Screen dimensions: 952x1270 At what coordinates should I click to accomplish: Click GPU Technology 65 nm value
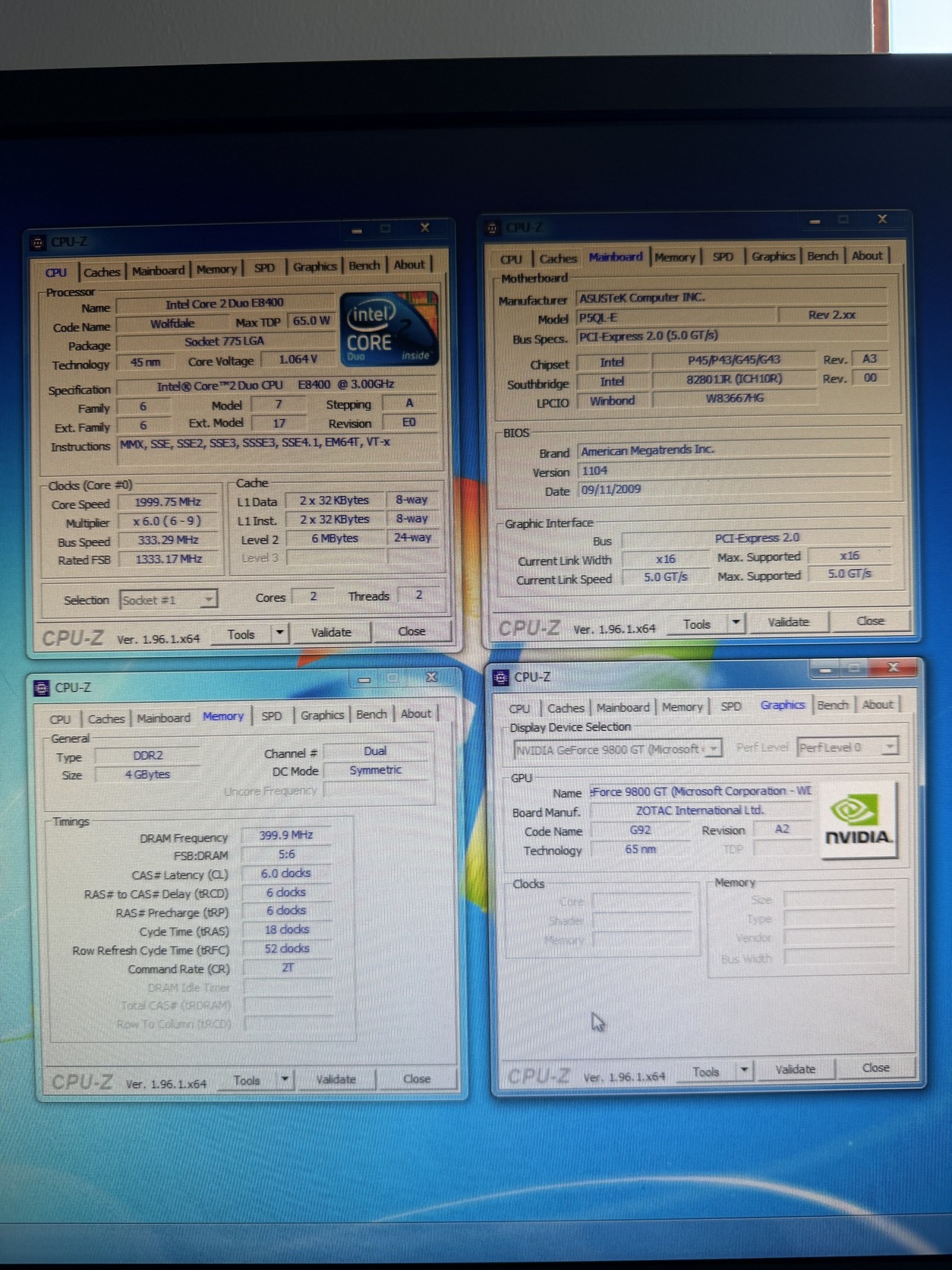coord(640,849)
